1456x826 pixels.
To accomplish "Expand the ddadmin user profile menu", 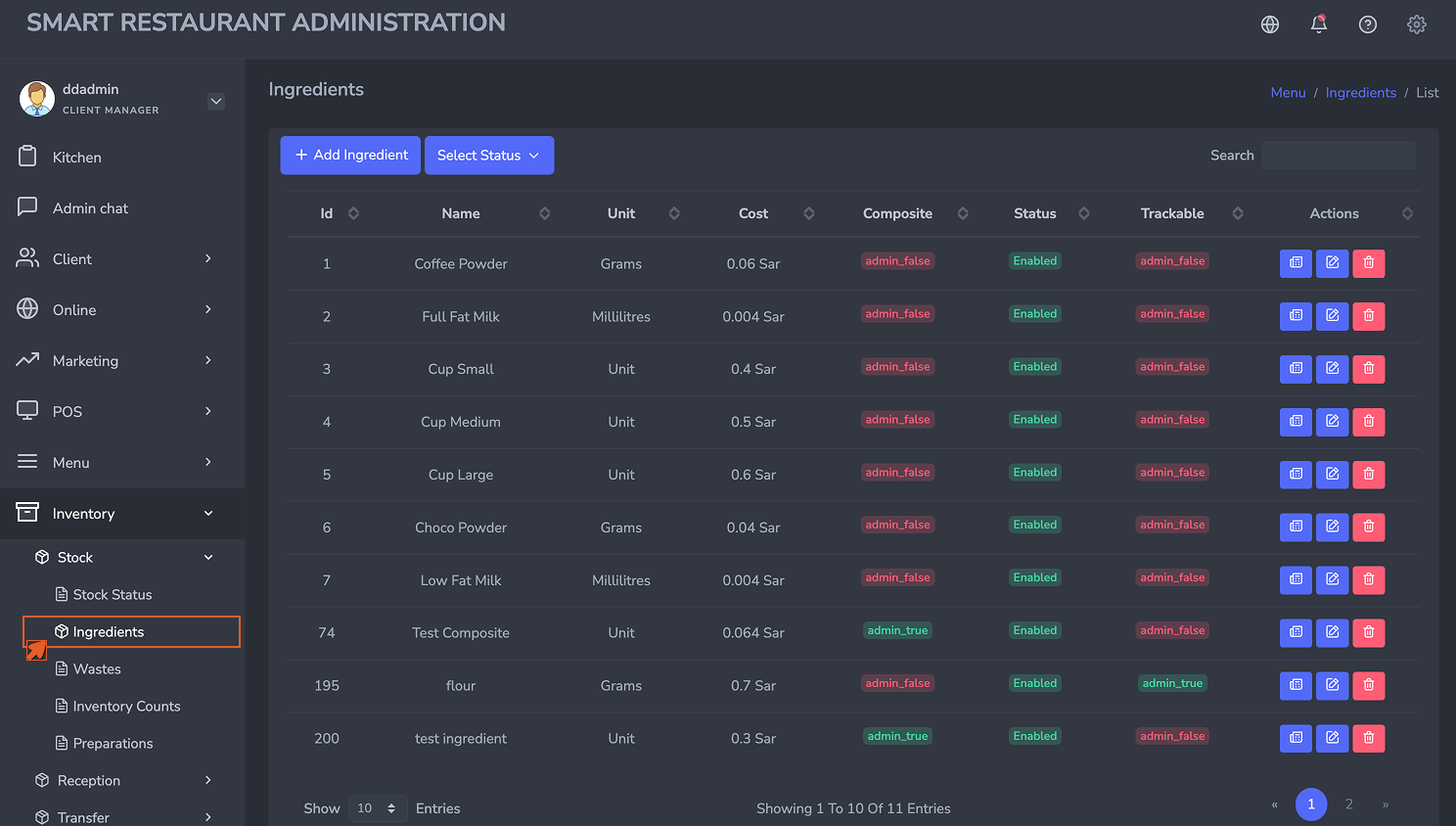I will click(x=216, y=101).
